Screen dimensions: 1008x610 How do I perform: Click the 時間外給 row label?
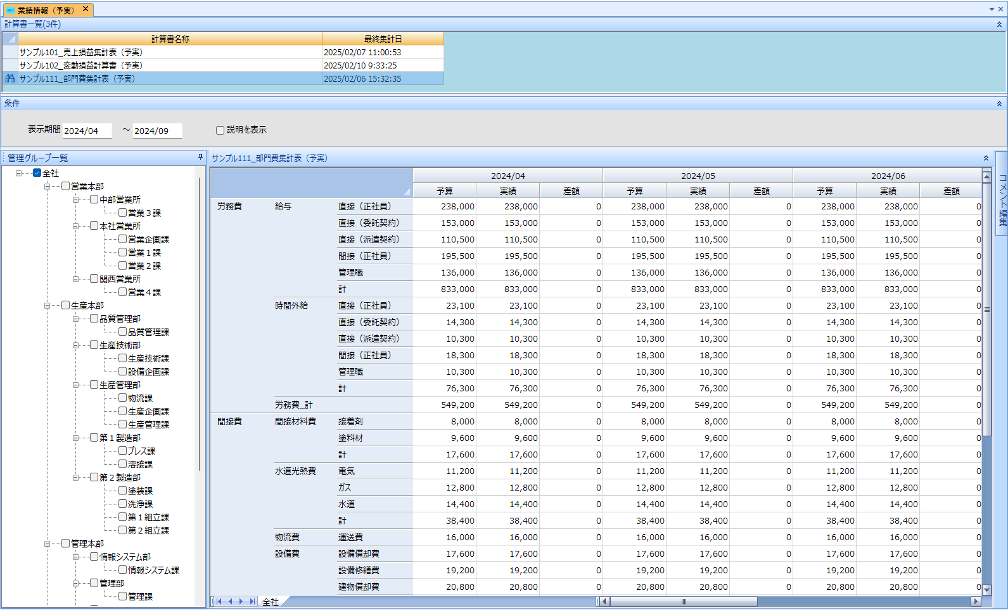tap(291, 306)
